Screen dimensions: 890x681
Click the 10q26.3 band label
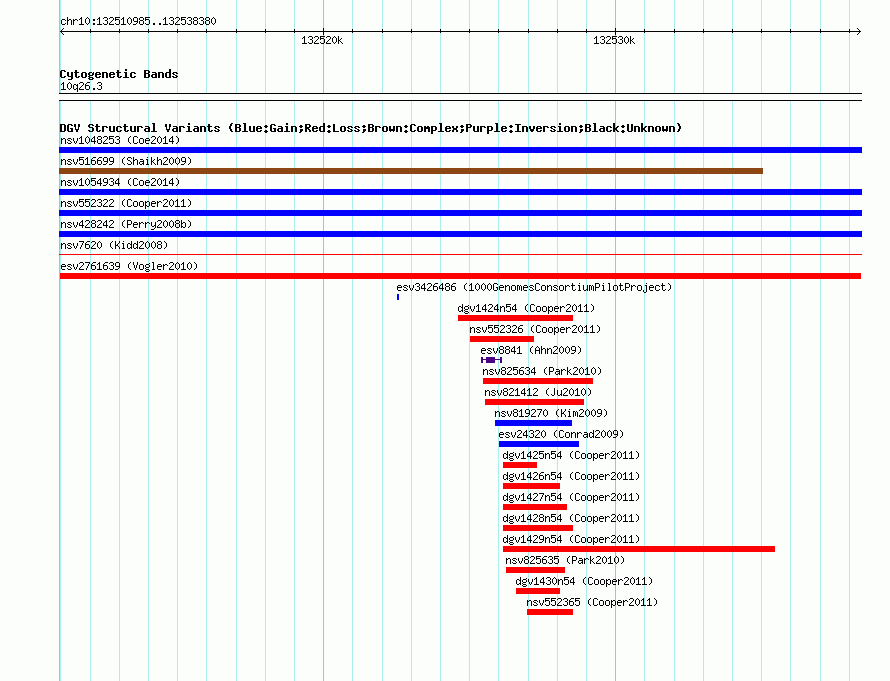(81, 86)
